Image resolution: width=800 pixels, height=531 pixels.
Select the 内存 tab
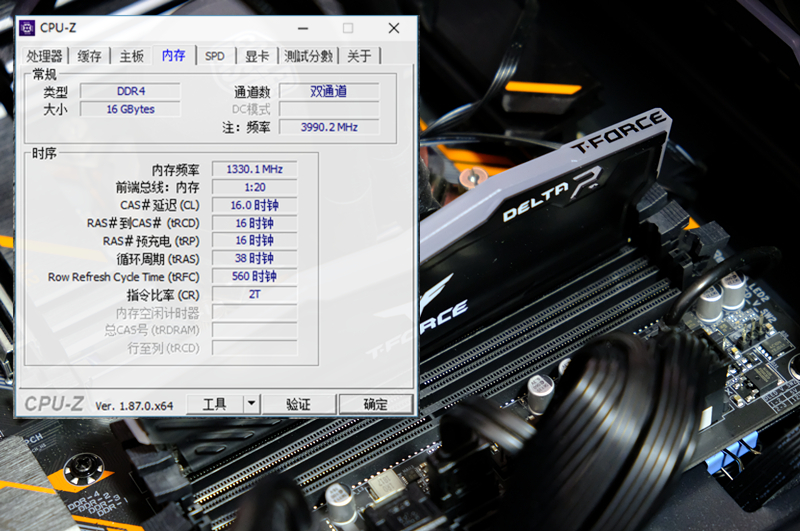[x=174, y=55]
